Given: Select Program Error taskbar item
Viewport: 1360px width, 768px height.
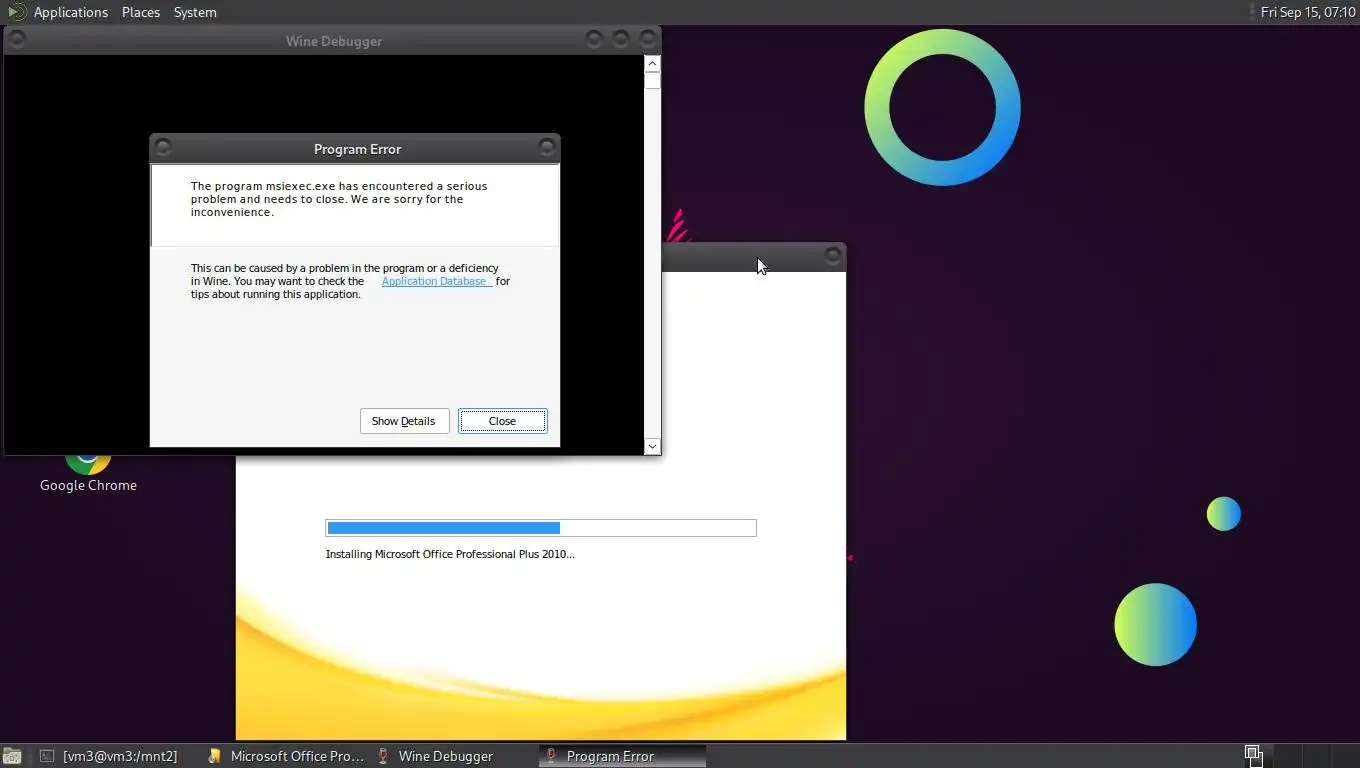Looking at the screenshot, I should click(622, 756).
